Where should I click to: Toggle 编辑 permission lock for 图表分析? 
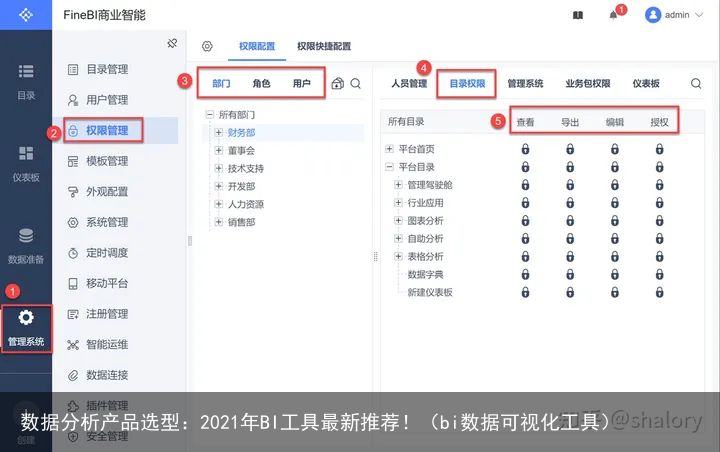(x=614, y=220)
